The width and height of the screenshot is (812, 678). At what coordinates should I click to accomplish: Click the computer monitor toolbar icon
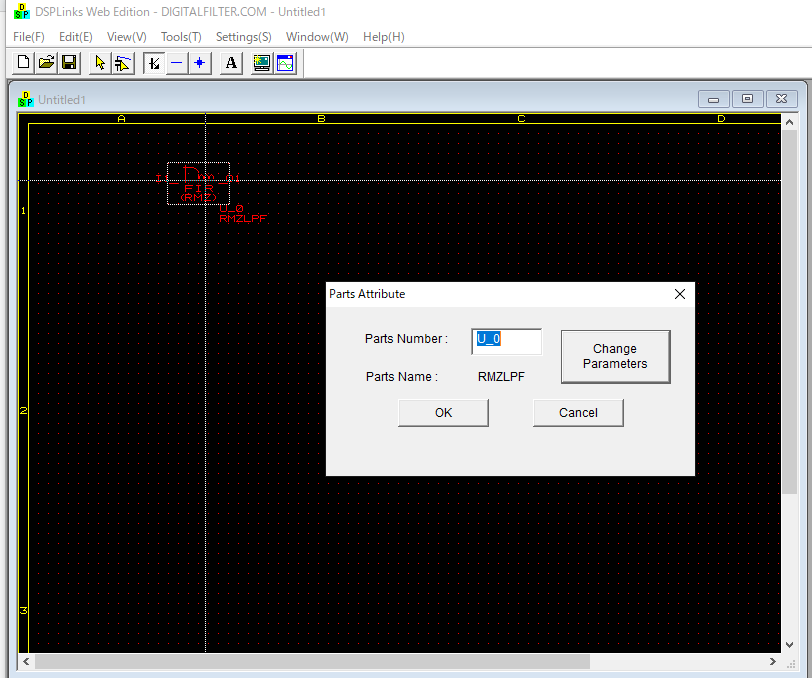pyautogui.click(x=262, y=63)
